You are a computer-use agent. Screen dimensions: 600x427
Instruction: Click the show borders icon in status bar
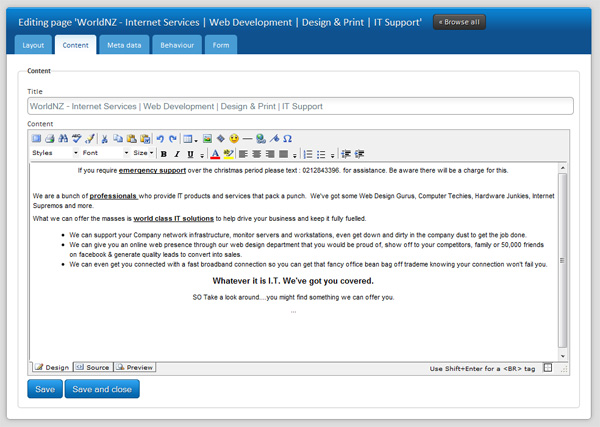point(548,368)
